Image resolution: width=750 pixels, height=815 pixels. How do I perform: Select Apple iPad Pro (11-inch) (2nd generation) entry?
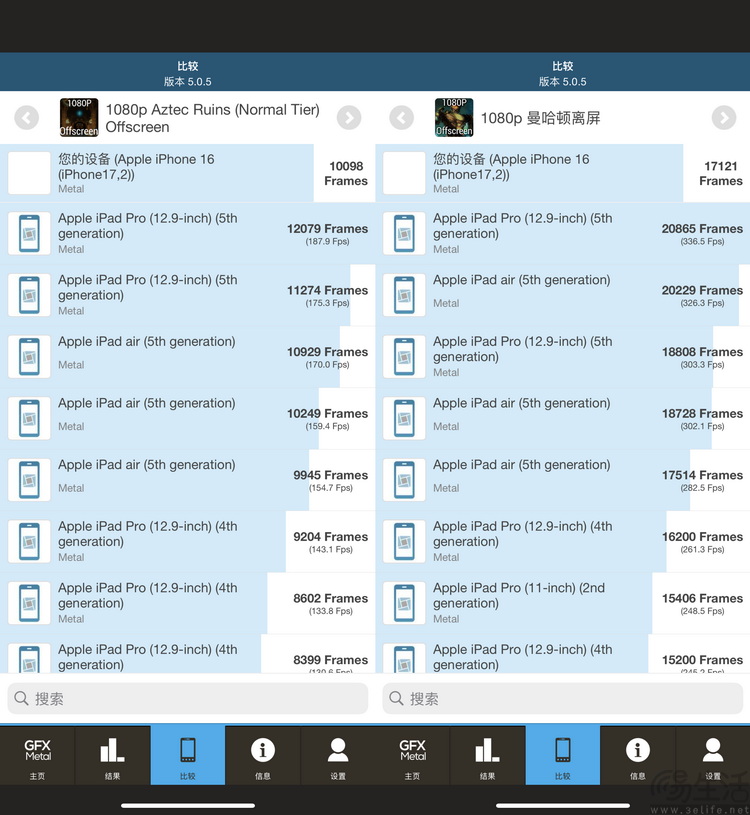click(562, 603)
